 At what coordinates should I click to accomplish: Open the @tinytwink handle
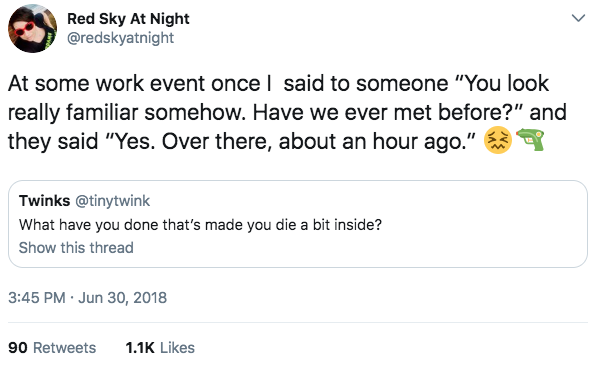point(113,201)
